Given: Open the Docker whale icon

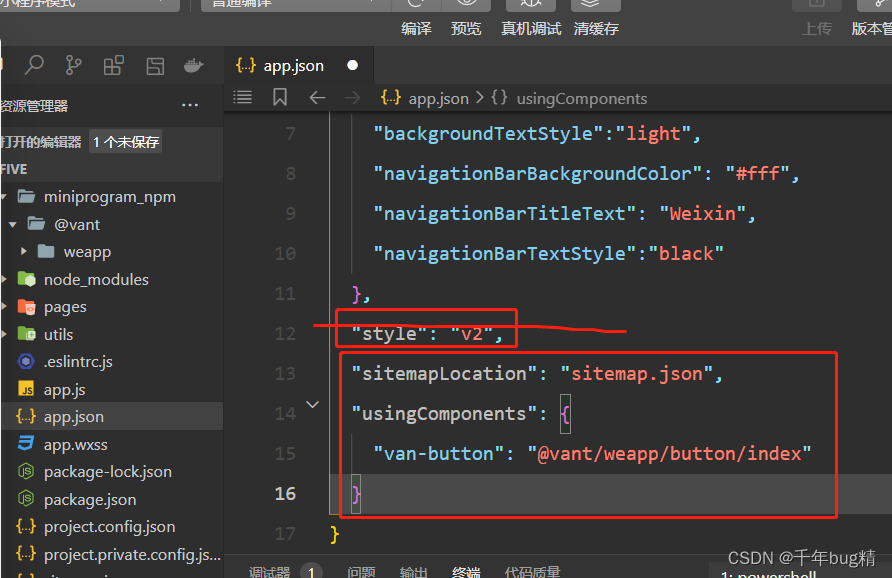Looking at the screenshot, I should 194,65.
